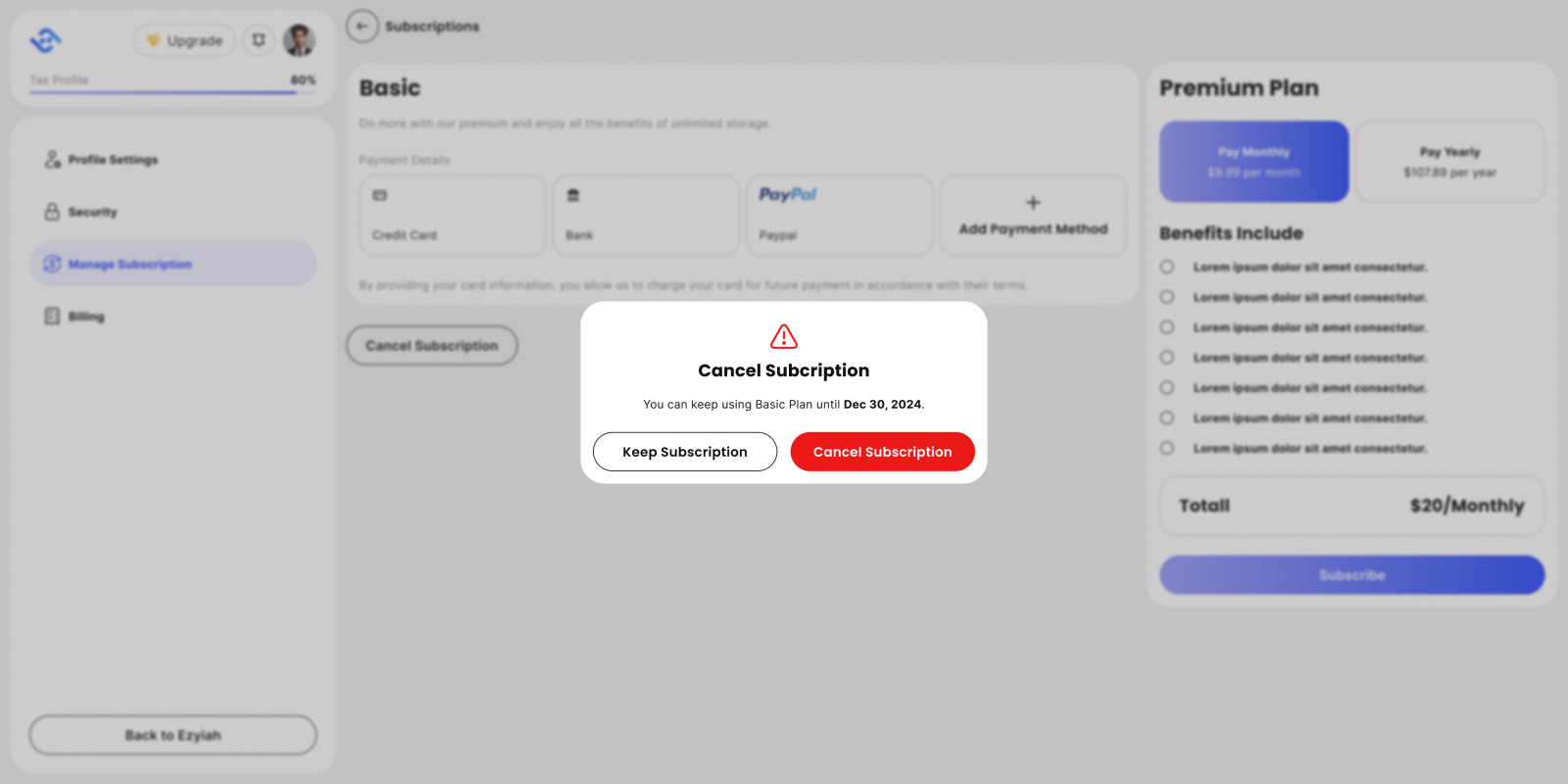Go to the Security sidebar item
This screenshot has width=1568, height=784.
click(x=92, y=212)
